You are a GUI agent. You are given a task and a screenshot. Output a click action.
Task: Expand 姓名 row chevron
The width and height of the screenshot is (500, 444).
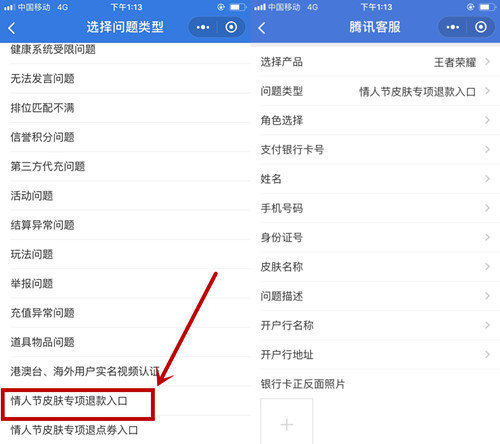pyautogui.click(x=487, y=179)
